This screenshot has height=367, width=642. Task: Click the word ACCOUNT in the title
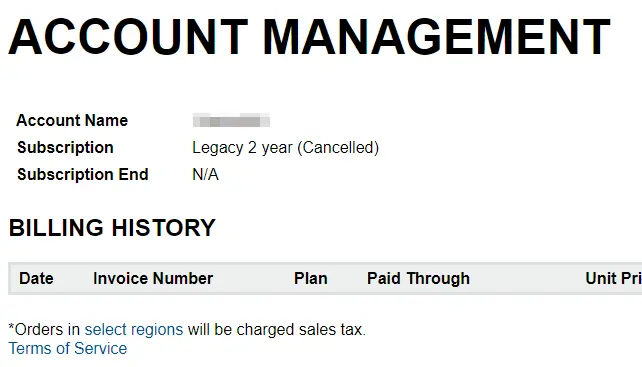point(128,37)
